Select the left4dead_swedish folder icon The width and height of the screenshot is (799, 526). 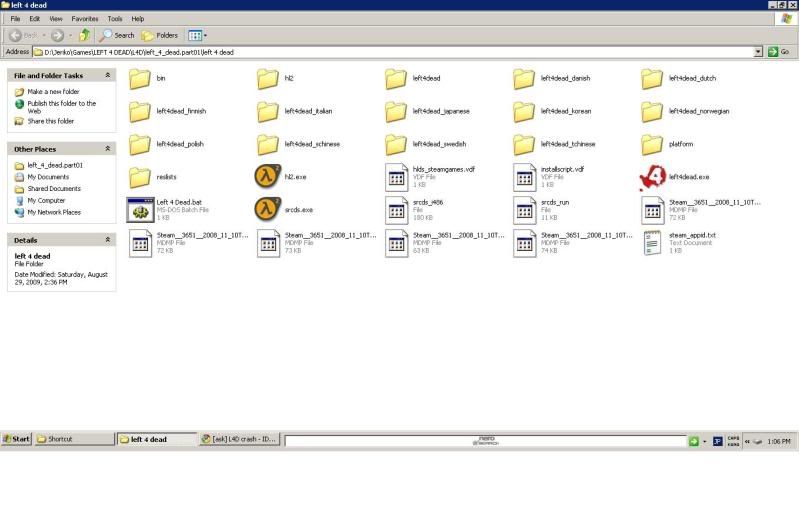pos(395,145)
